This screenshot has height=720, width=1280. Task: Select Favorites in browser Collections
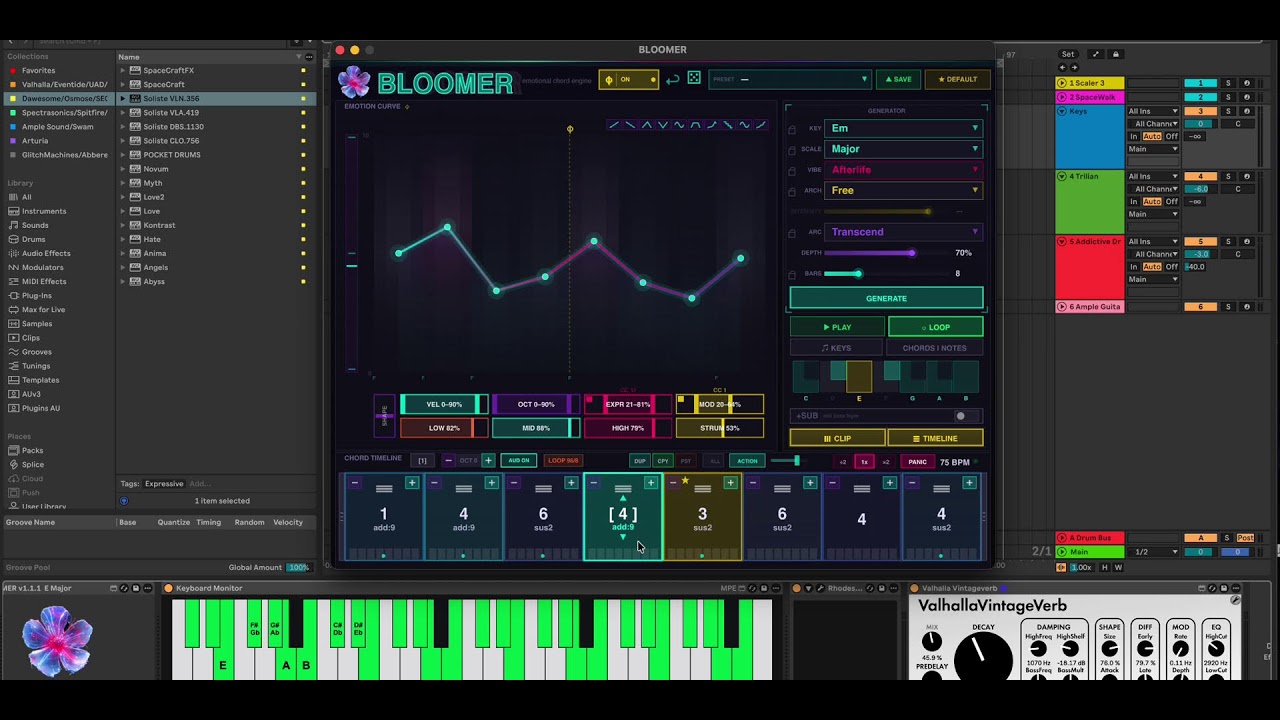coord(39,70)
